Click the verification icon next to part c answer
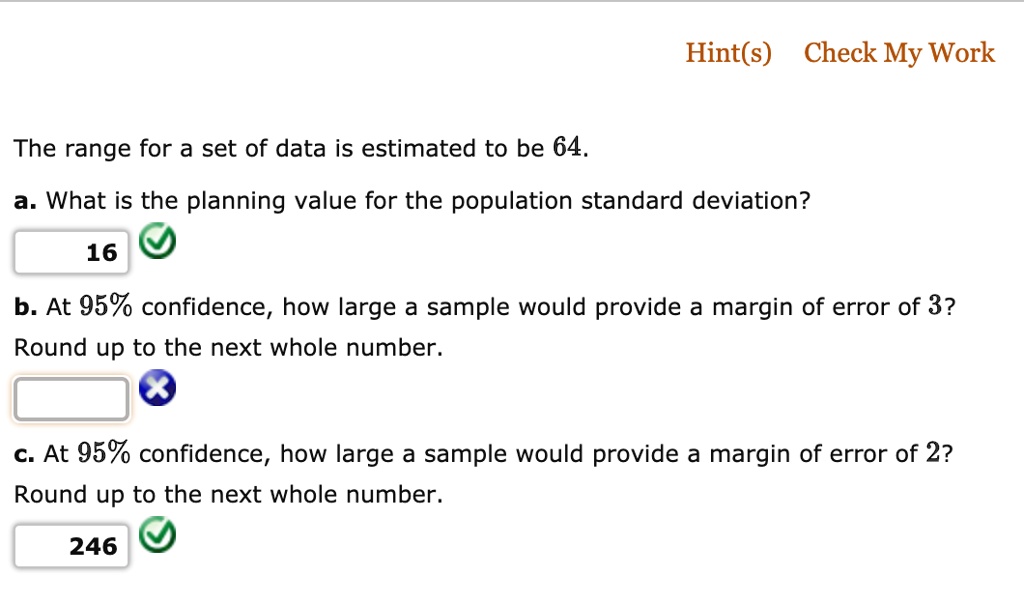 [157, 535]
